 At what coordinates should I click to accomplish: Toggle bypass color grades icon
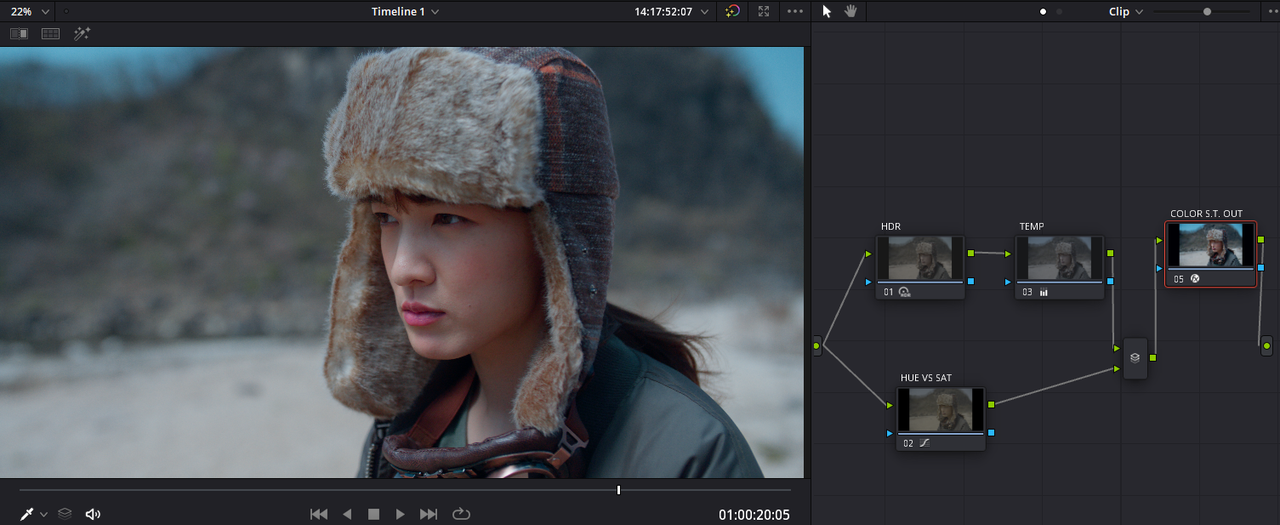click(733, 11)
